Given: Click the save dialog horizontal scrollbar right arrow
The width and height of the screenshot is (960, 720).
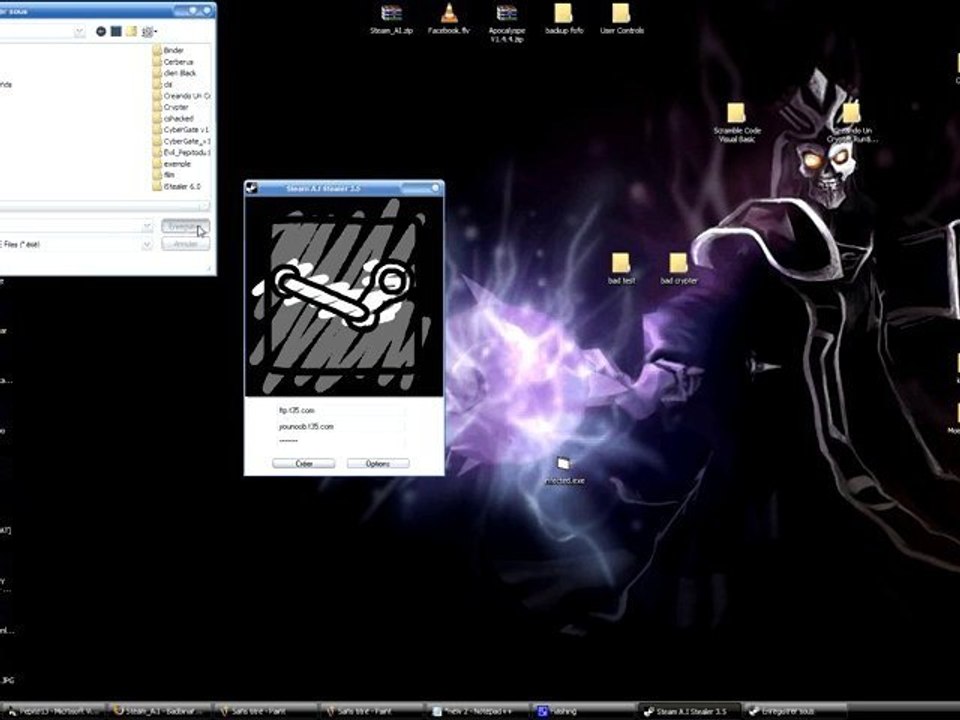Looking at the screenshot, I should [204, 206].
